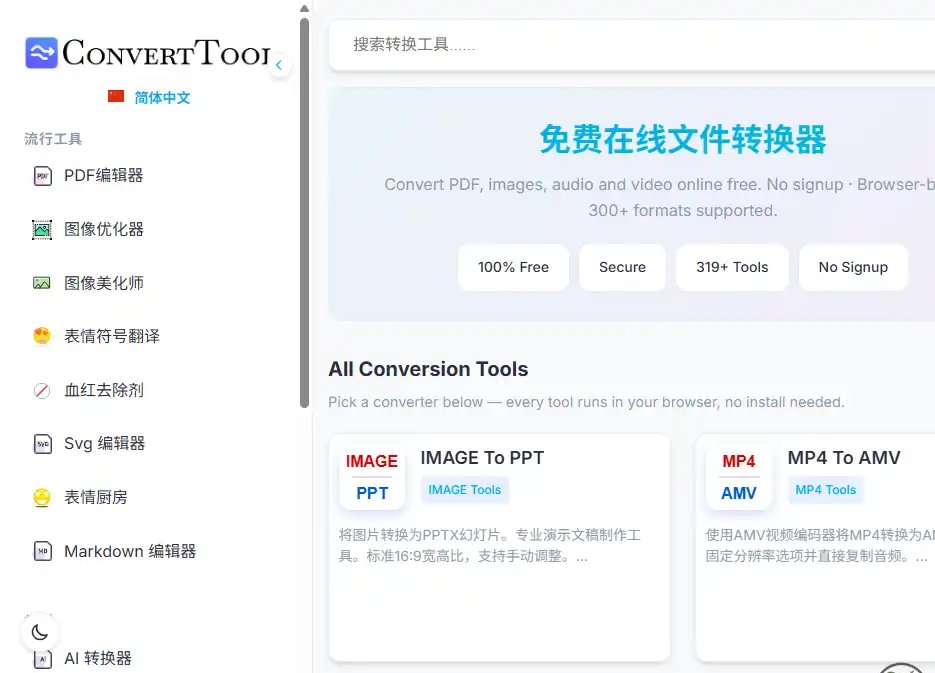Viewport: 935px width, 673px height.
Task: Click the 流行工具 section label
Action: pyautogui.click(x=53, y=139)
